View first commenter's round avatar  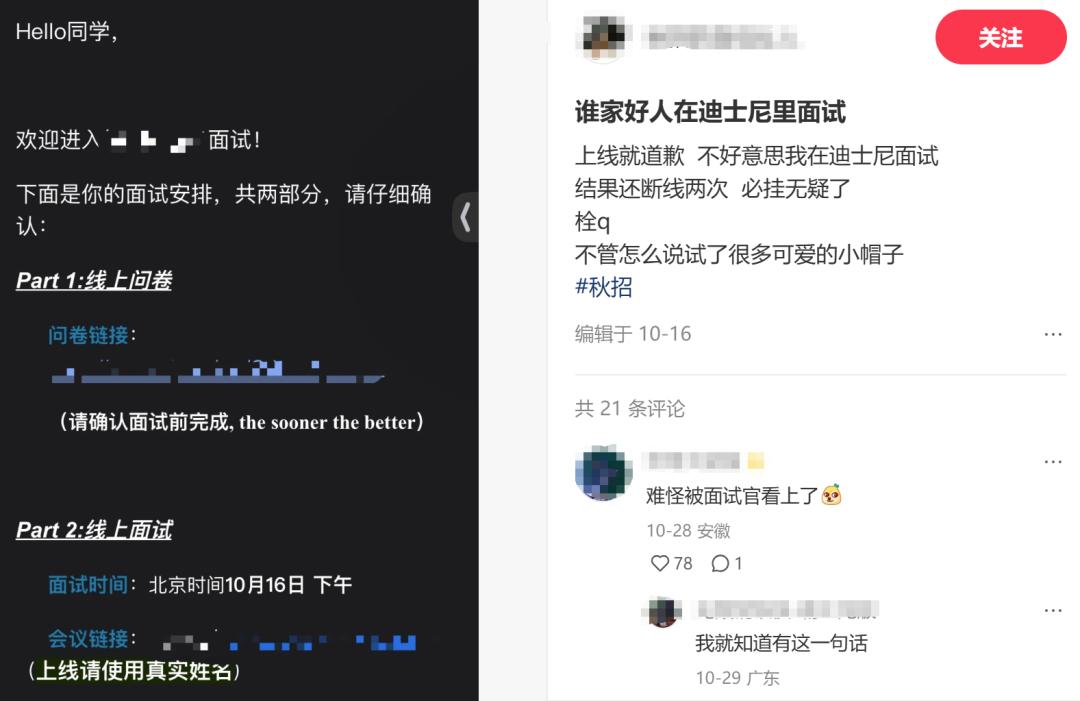[x=603, y=472]
